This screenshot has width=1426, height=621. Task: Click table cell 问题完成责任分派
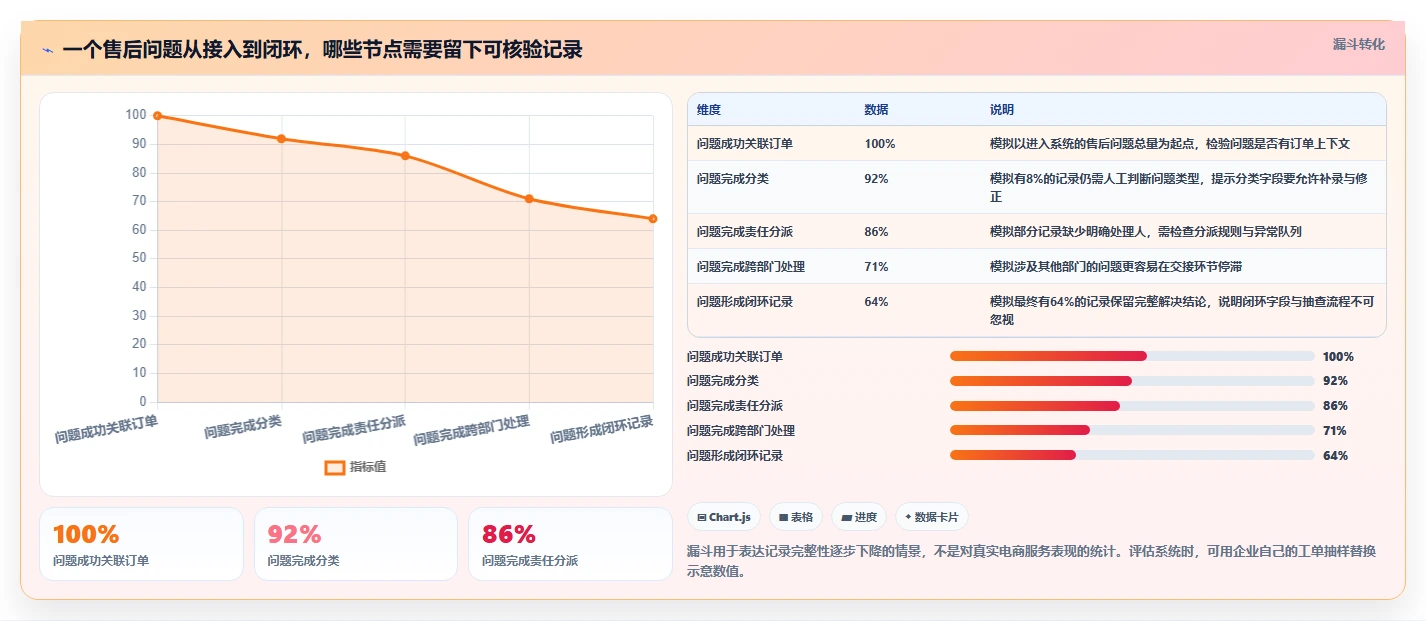click(x=745, y=232)
